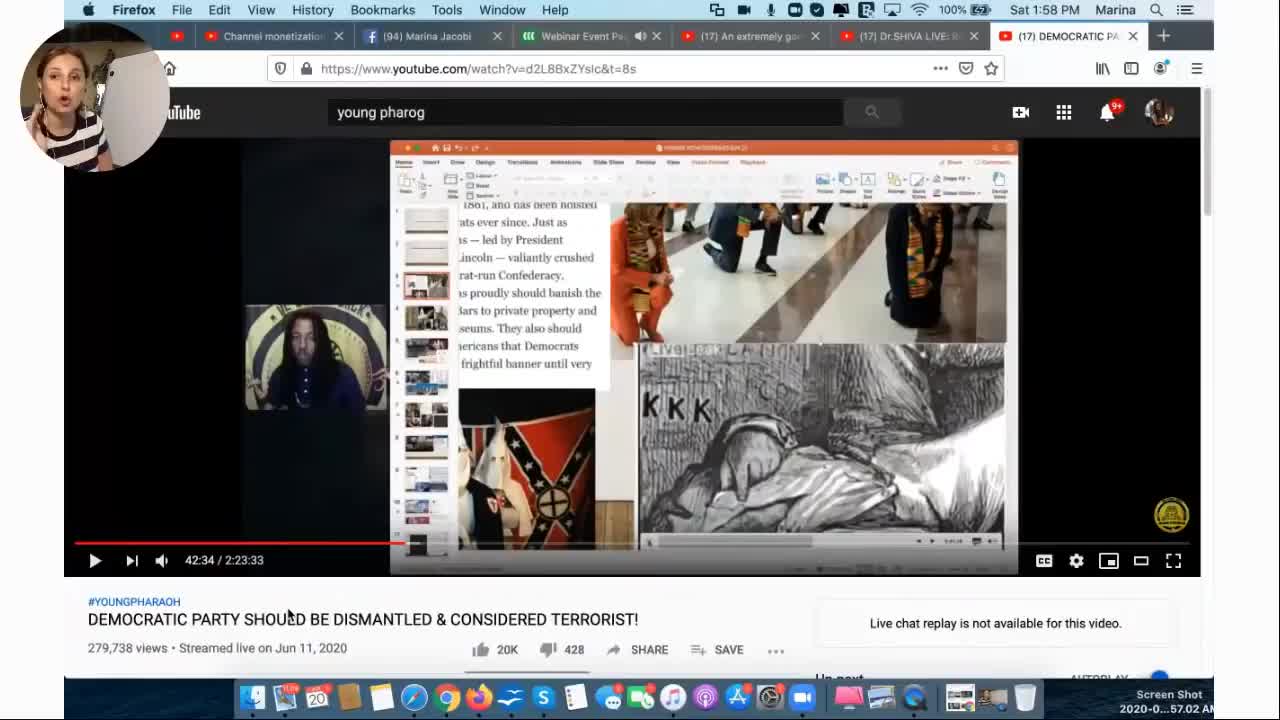Open App Store from Dock
The image size is (1280, 720).
pyautogui.click(x=738, y=697)
